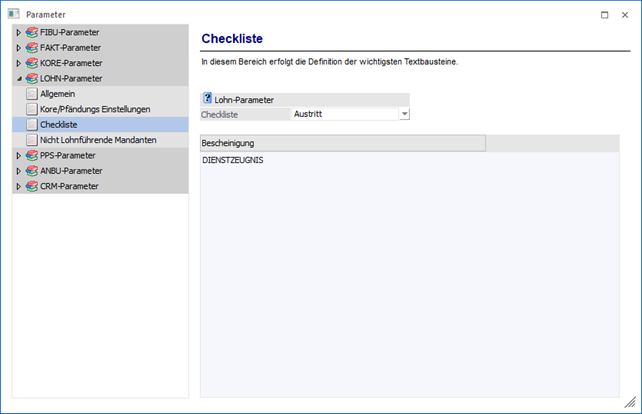This screenshot has height=414, width=642.
Task: Click the FIBU-Parameter book stack icon
Action: pos(32,33)
